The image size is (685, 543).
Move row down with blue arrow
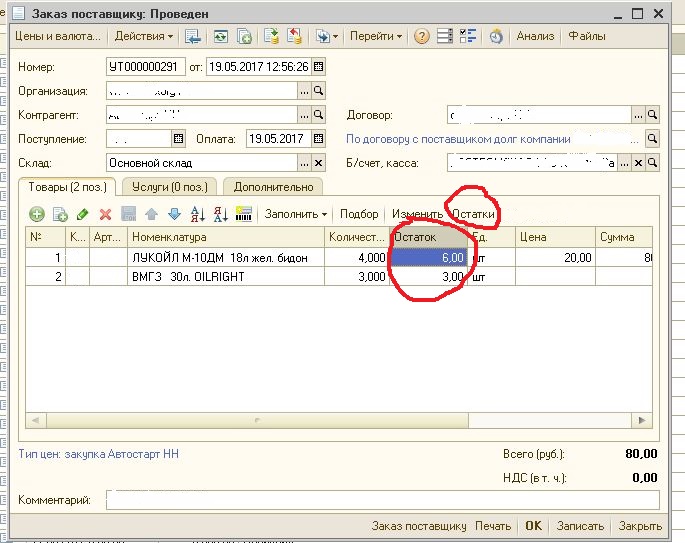coord(173,214)
